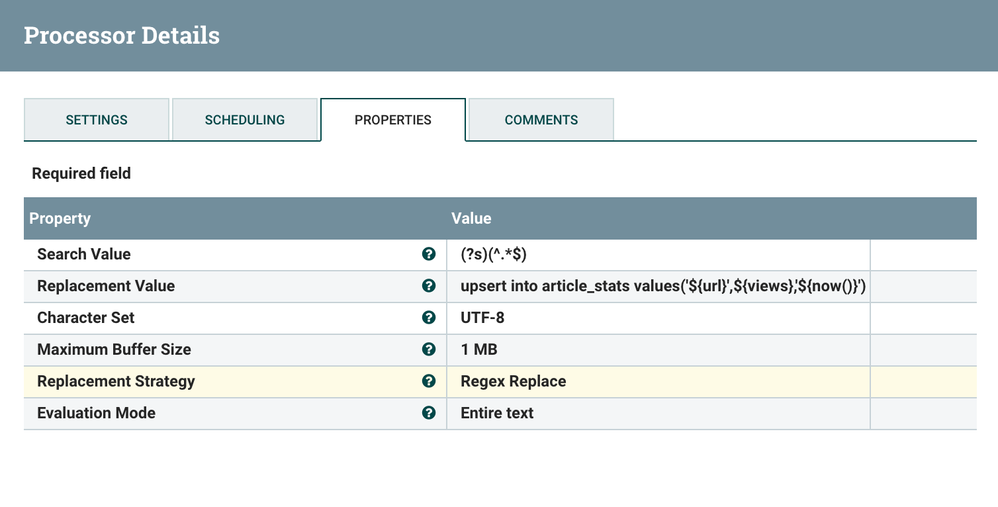Click help icon beside Replacement Value

coord(429,286)
